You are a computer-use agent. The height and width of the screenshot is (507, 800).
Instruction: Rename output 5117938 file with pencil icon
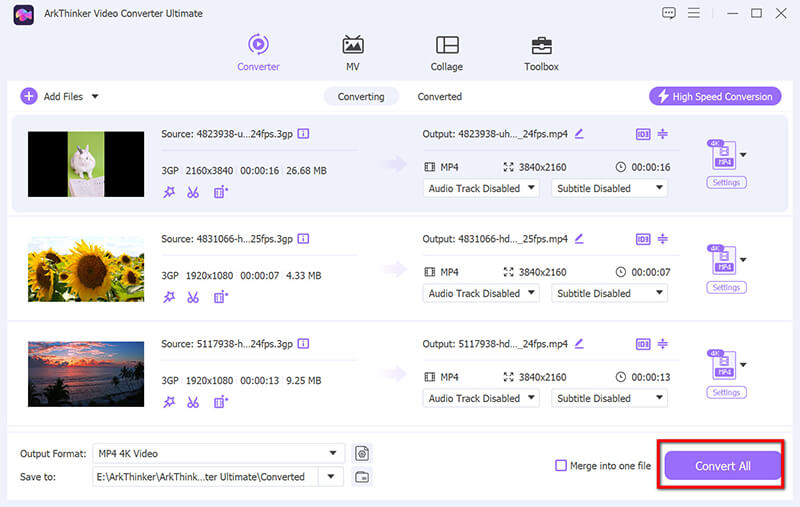[579, 344]
